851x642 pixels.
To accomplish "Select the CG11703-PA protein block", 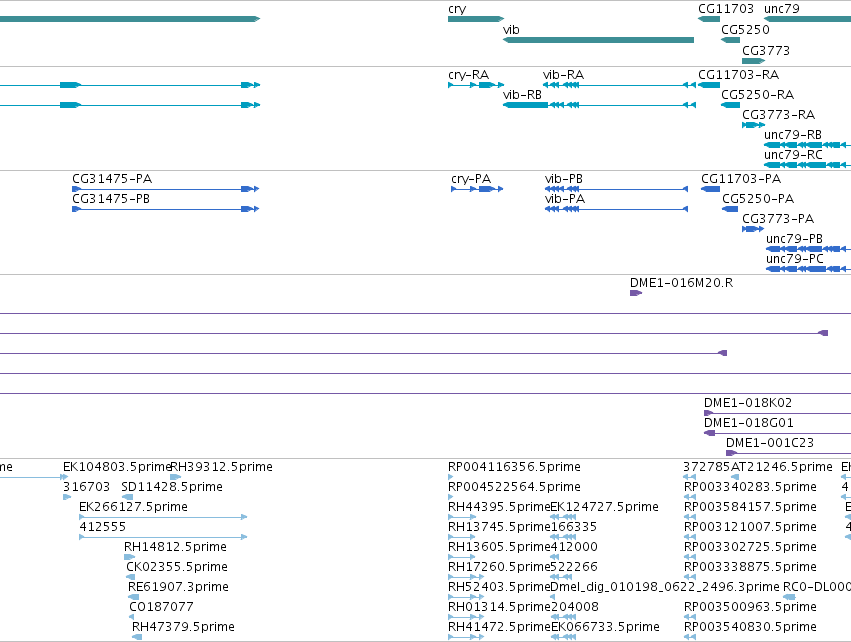I will click(710, 189).
